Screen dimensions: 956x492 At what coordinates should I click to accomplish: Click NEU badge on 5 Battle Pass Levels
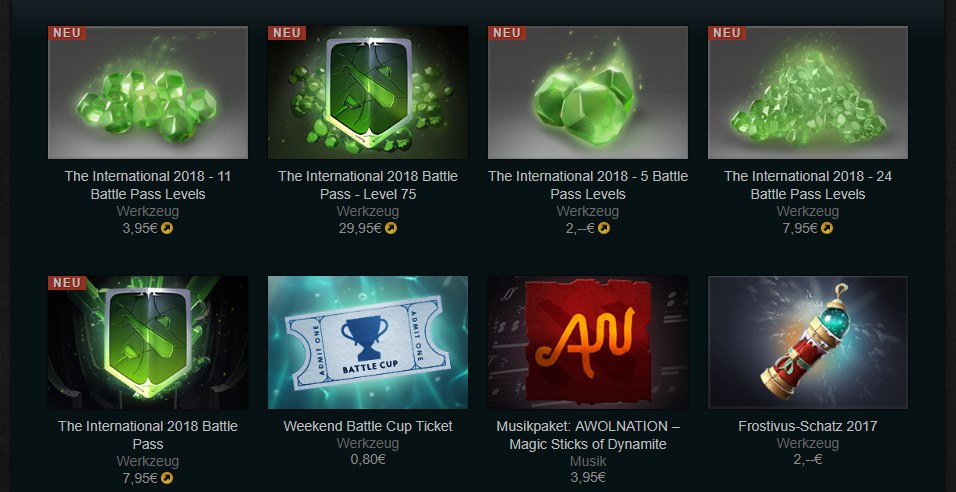coord(507,33)
